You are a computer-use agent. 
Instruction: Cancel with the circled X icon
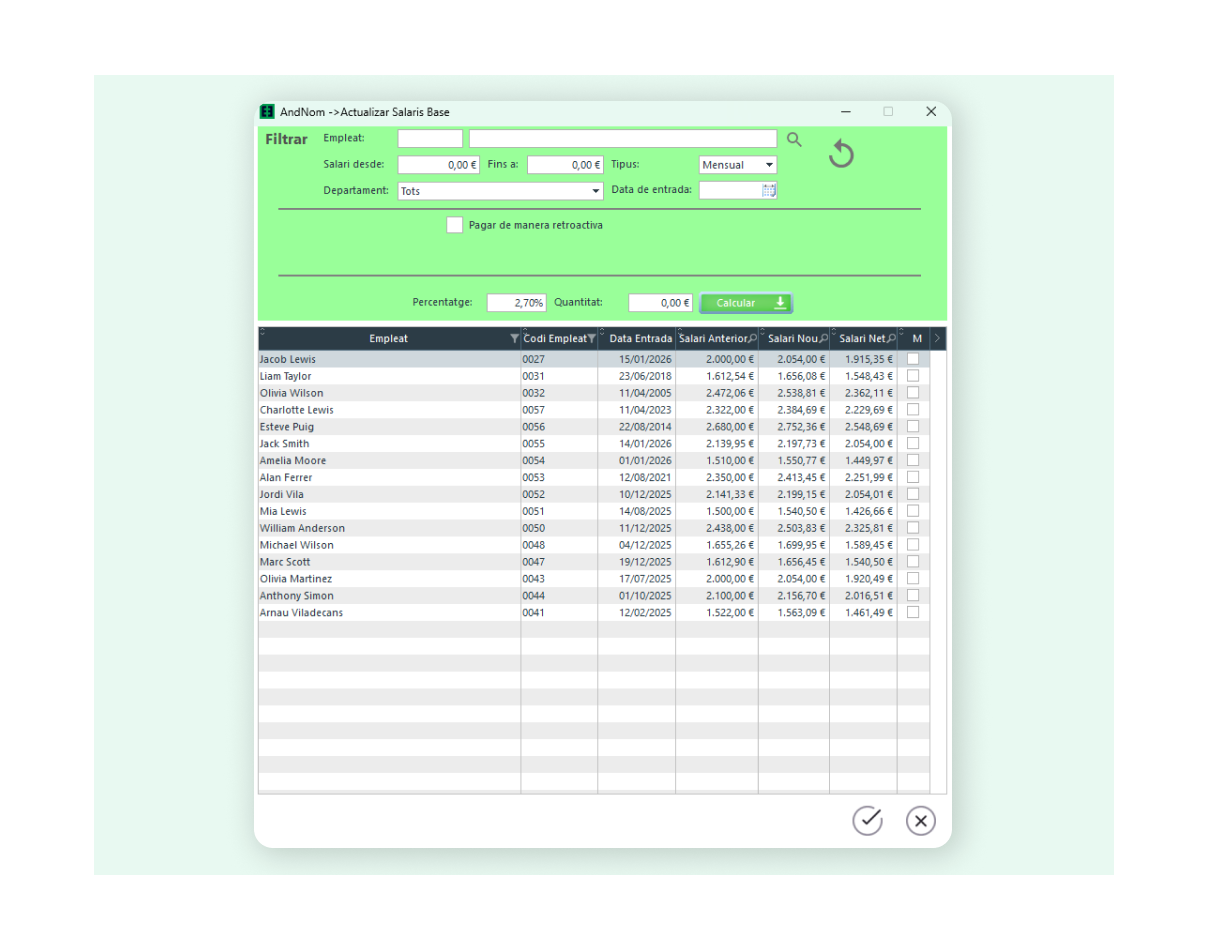click(x=920, y=820)
